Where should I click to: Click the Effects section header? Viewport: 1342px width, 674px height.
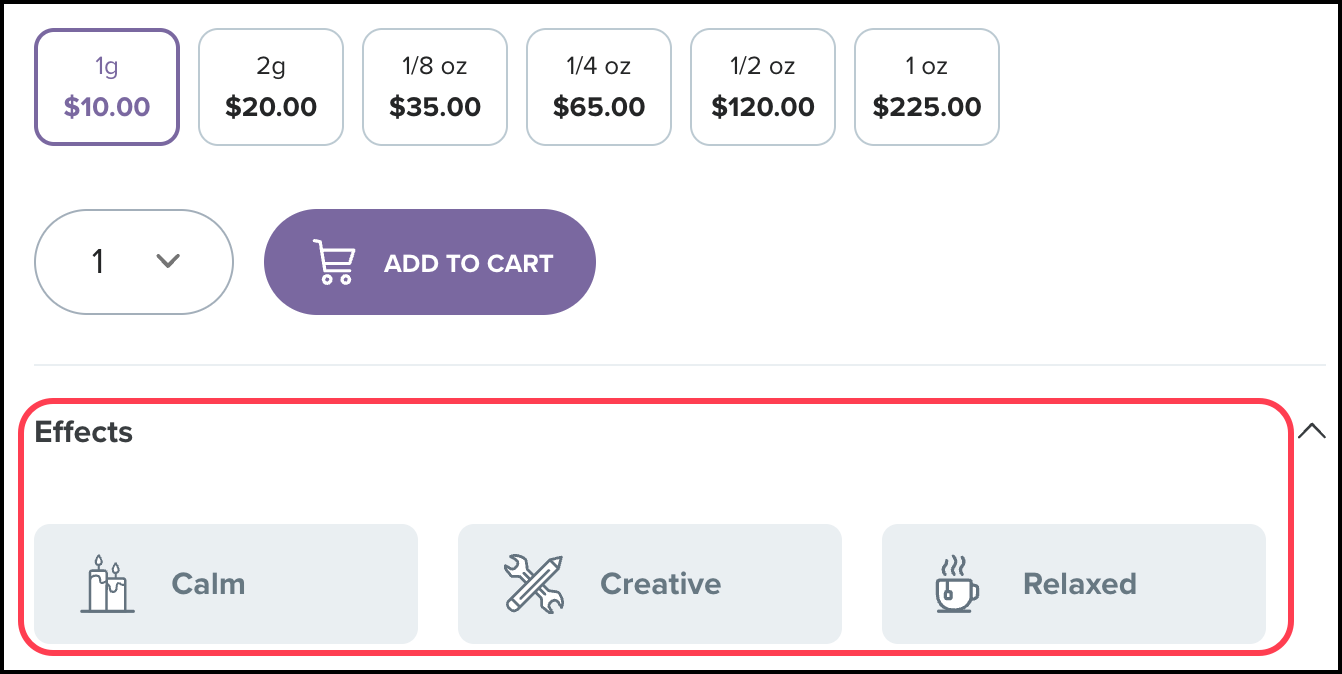tap(84, 431)
